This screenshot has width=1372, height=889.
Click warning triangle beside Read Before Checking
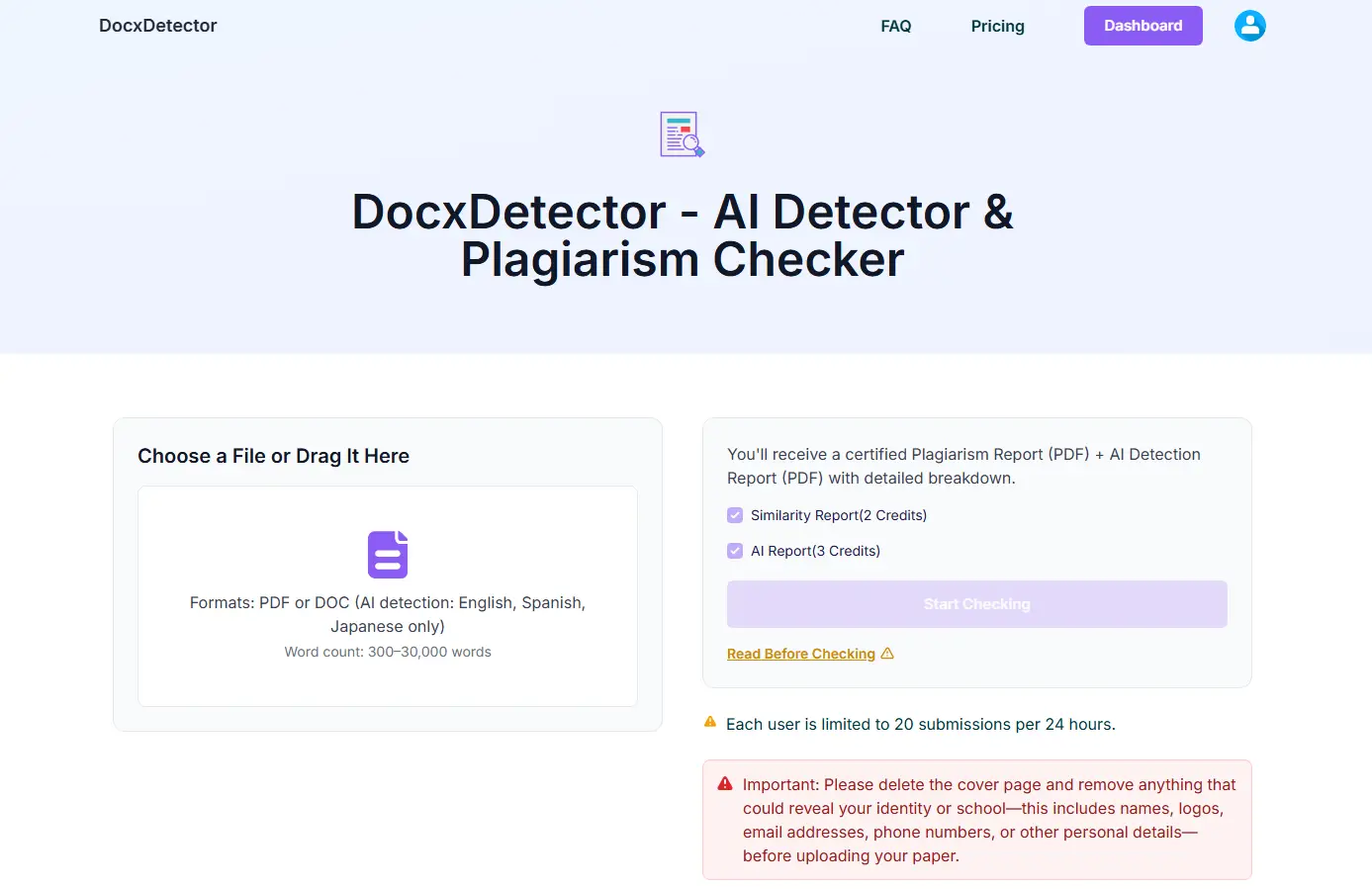click(887, 654)
